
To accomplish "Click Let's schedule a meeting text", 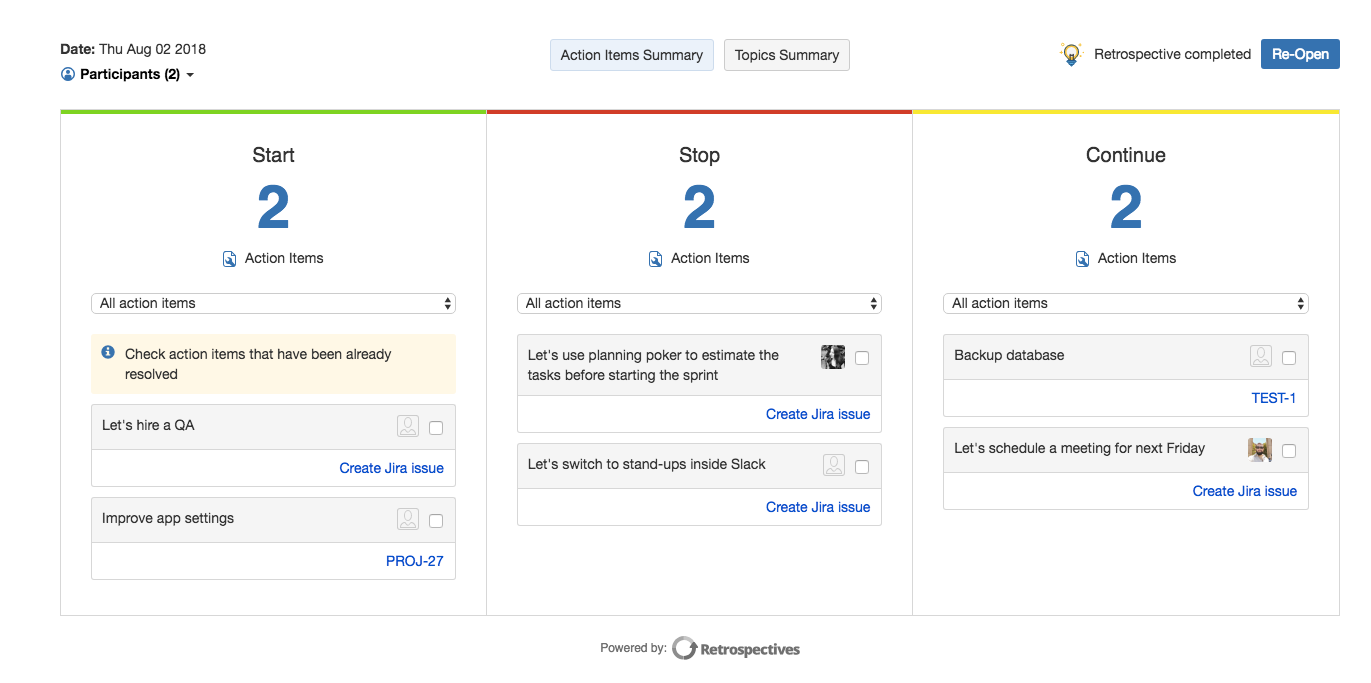I will 1080,448.
